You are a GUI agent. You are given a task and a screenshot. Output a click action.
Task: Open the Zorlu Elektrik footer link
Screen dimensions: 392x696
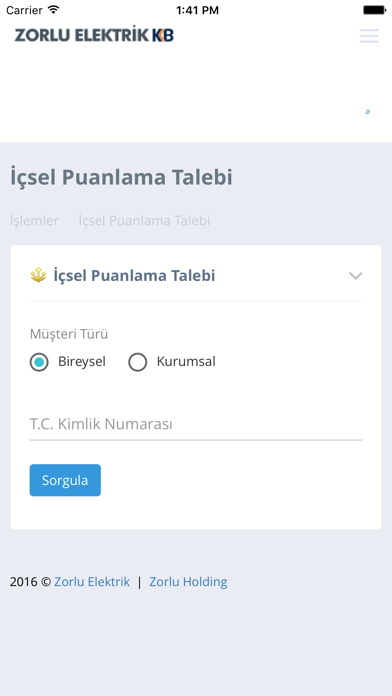coord(92,582)
